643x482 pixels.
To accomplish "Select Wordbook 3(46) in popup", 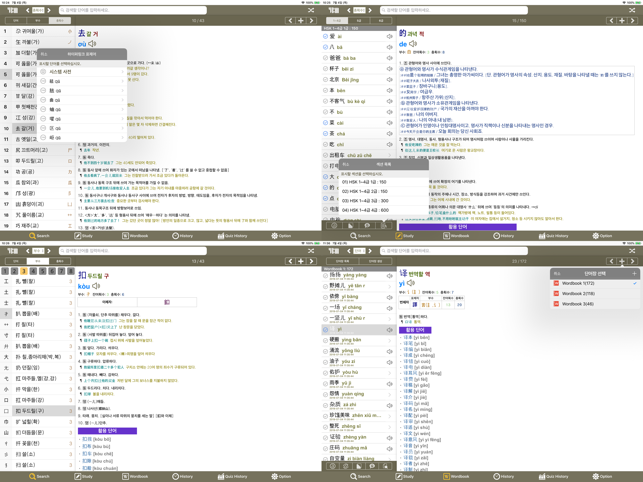I will point(577,304).
